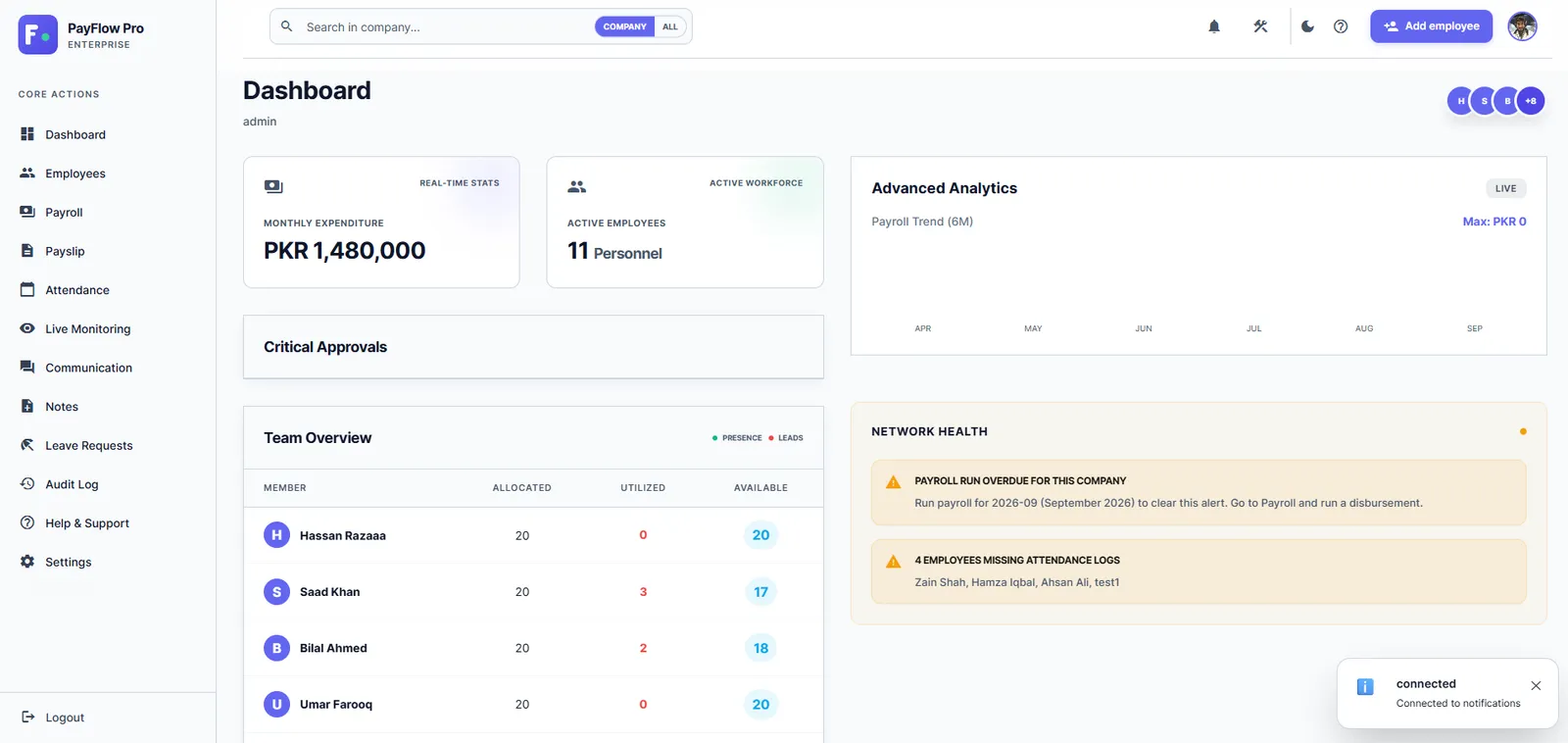Viewport: 1568px width, 743px height.
Task: Click Umar Farooq's available count 20
Action: coord(760,705)
